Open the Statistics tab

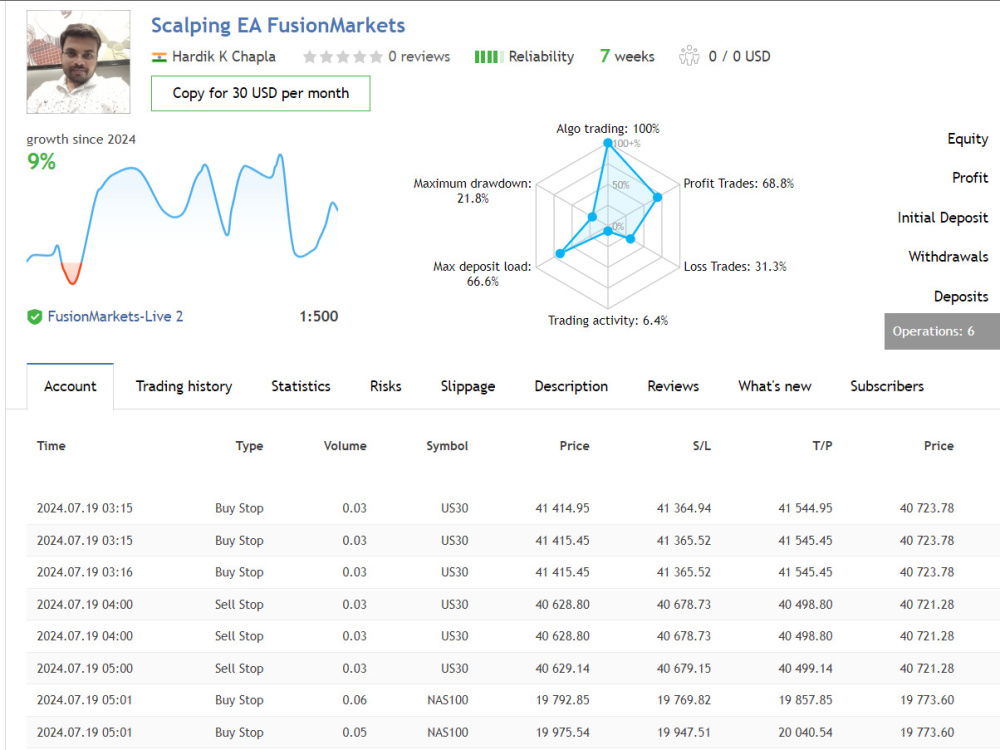point(301,386)
